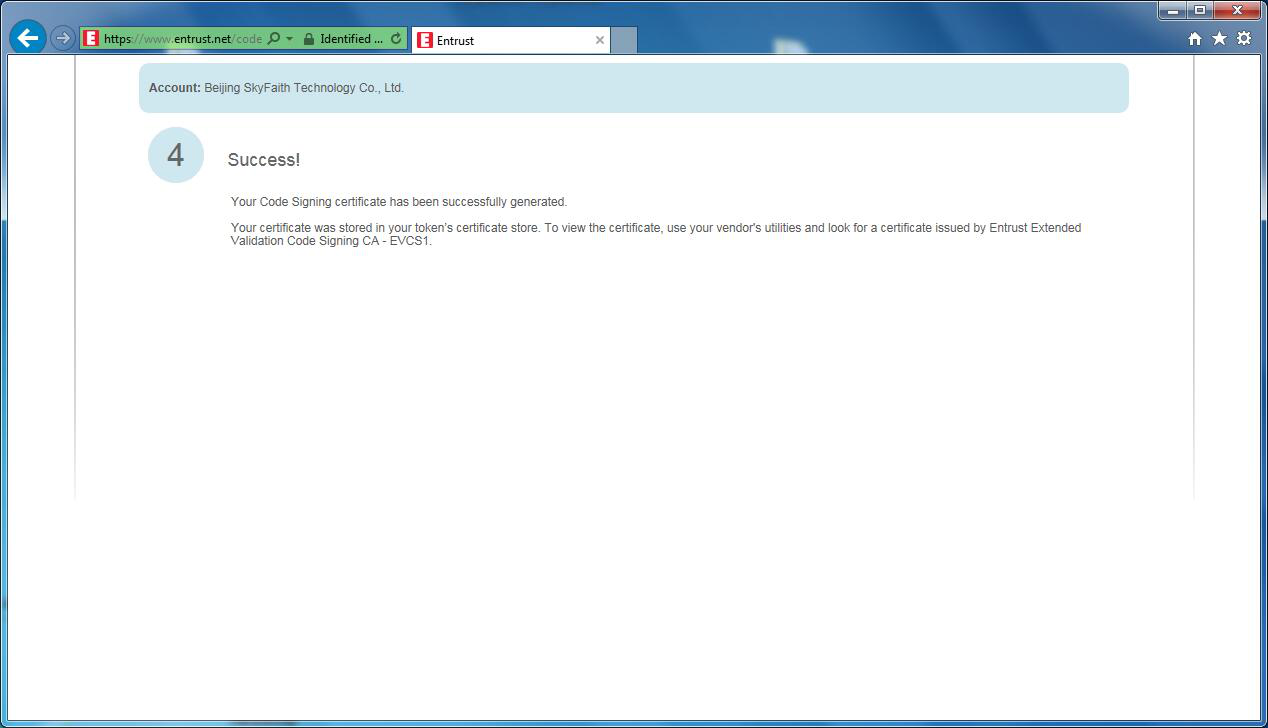Open the Tools gear menu
This screenshot has width=1268, height=728.
click(x=1244, y=38)
